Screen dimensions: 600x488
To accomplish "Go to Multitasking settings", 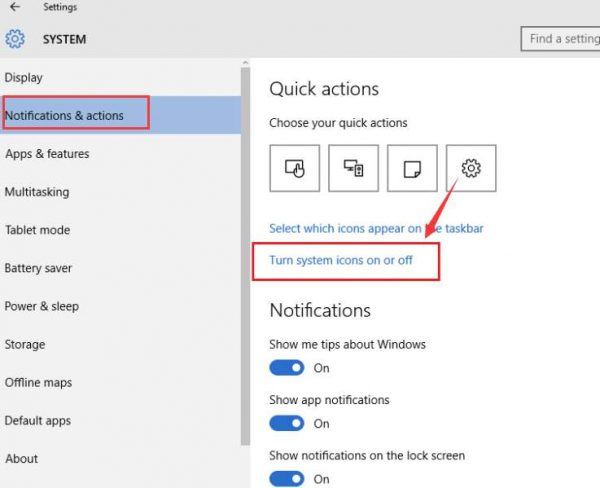I will pos(120,192).
